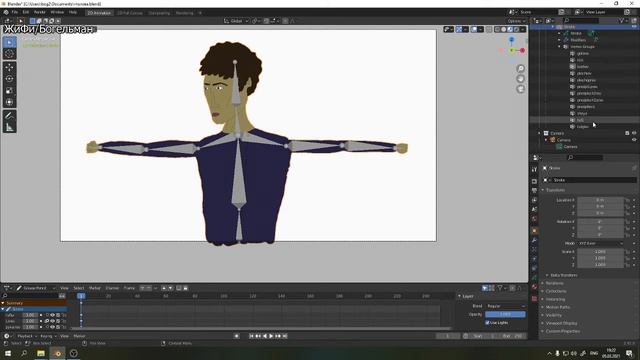Open the rotation Mode XYZ Euler dropdown
640x360 pixels.
click(x=600, y=243)
